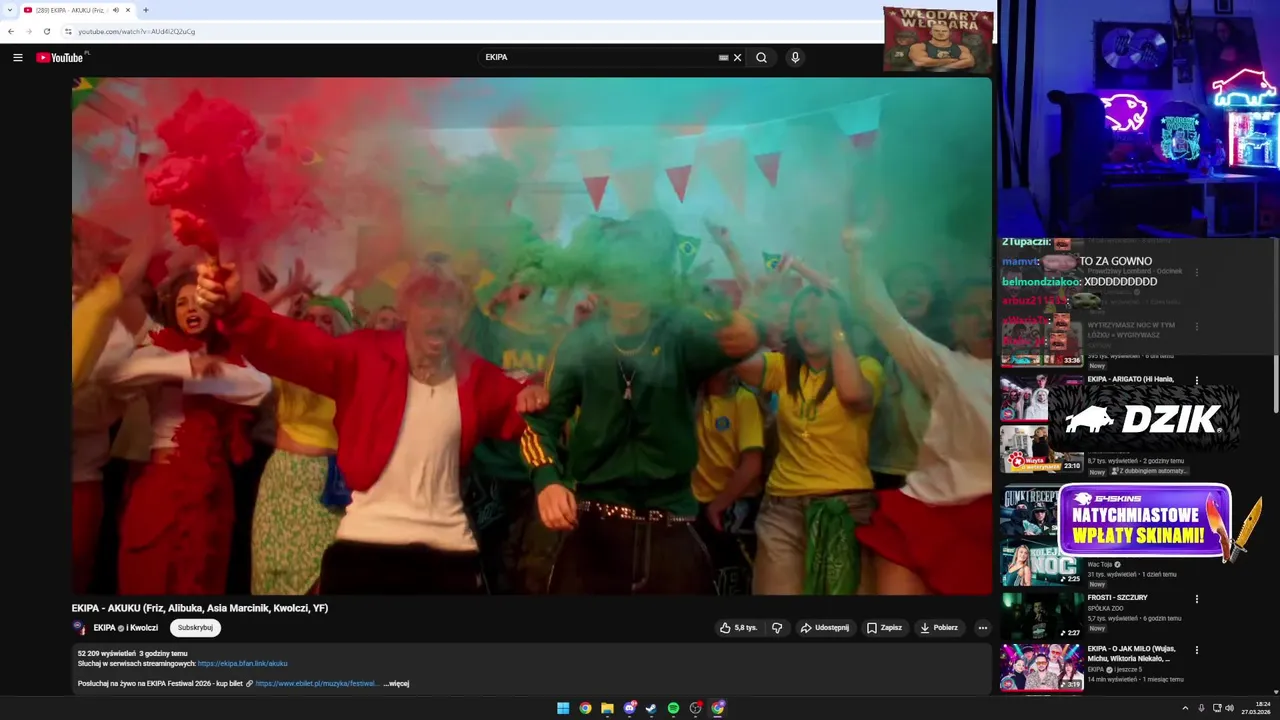Open options menu for EKIPA - O JAK MIŁO
Image resolution: width=1280 pixels, height=720 pixels.
click(x=1197, y=650)
